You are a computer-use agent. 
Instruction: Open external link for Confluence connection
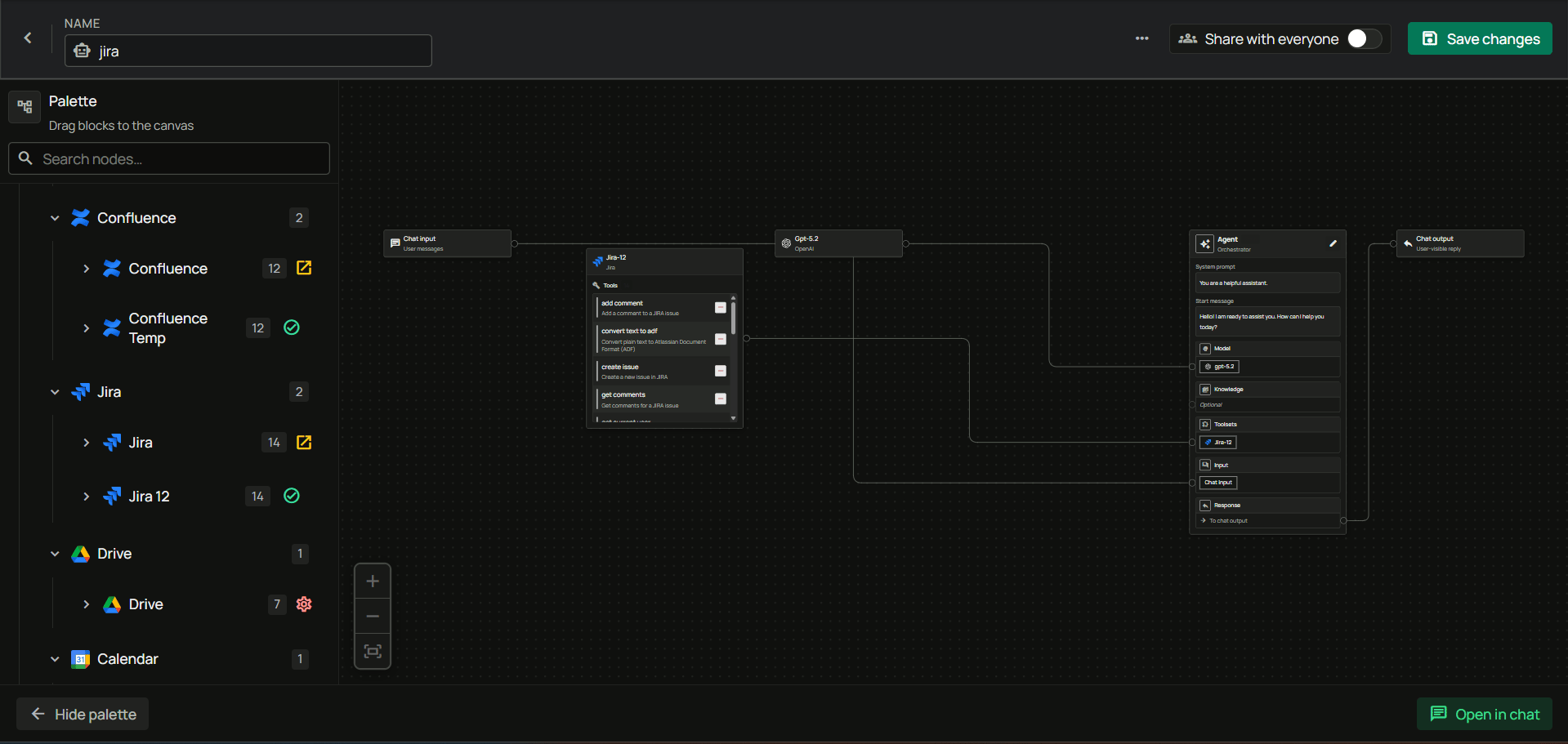(x=304, y=268)
